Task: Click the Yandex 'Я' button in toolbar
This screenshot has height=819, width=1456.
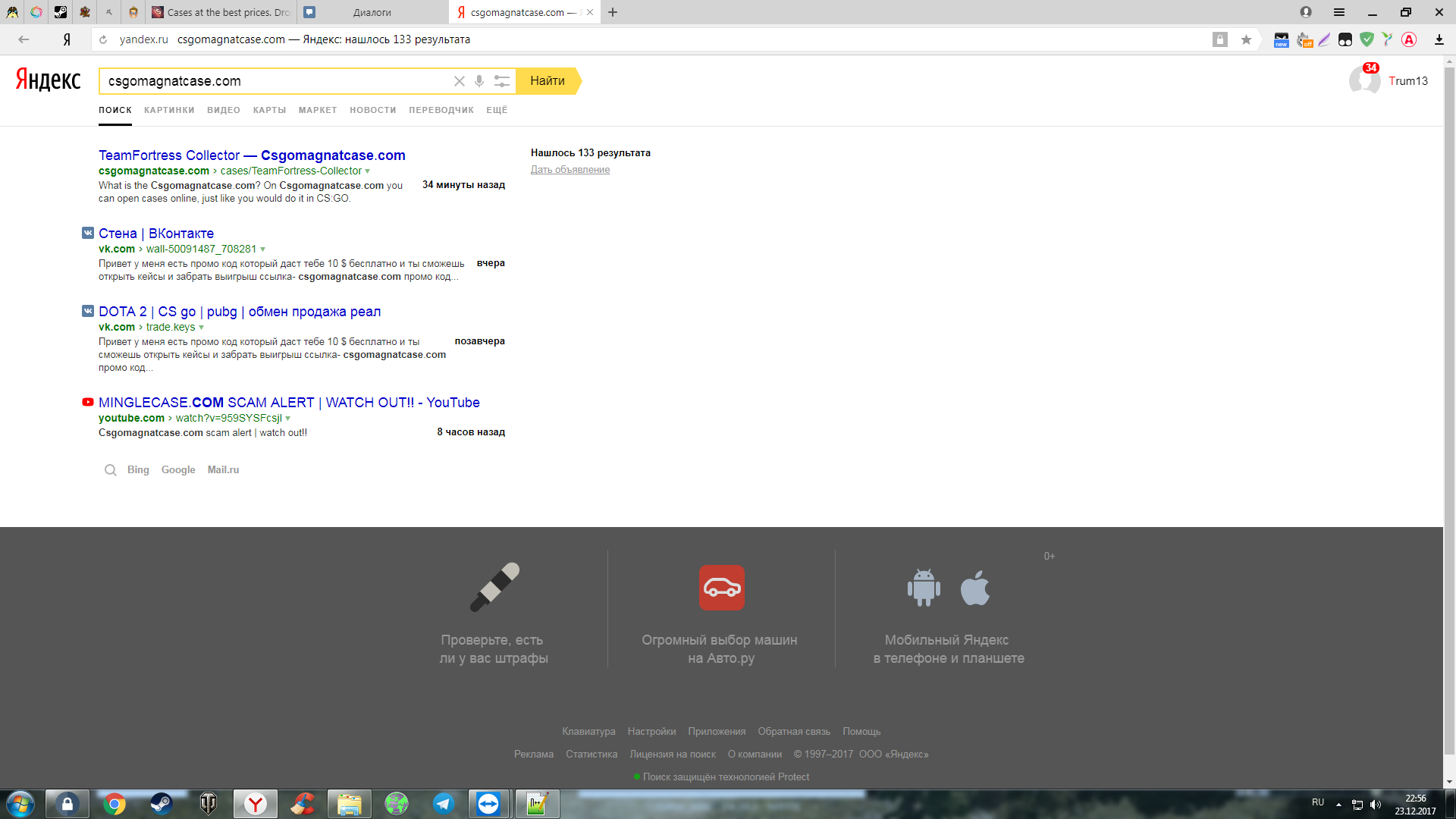Action: pyautogui.click(x=67, y=39)
